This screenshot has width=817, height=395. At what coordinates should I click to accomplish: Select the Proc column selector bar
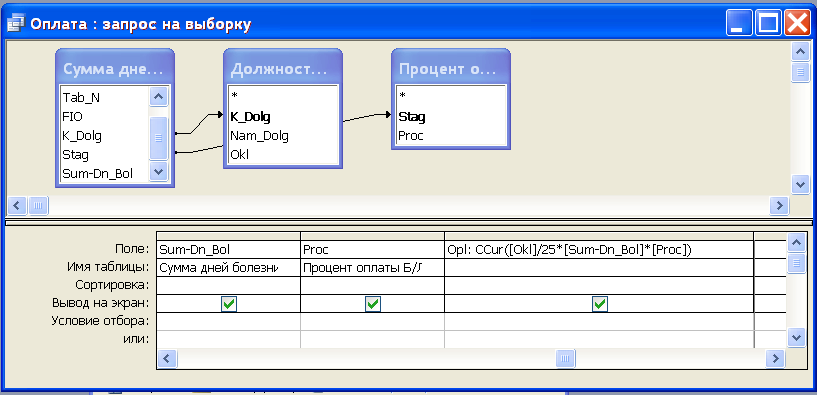click(x=373, y=236)
